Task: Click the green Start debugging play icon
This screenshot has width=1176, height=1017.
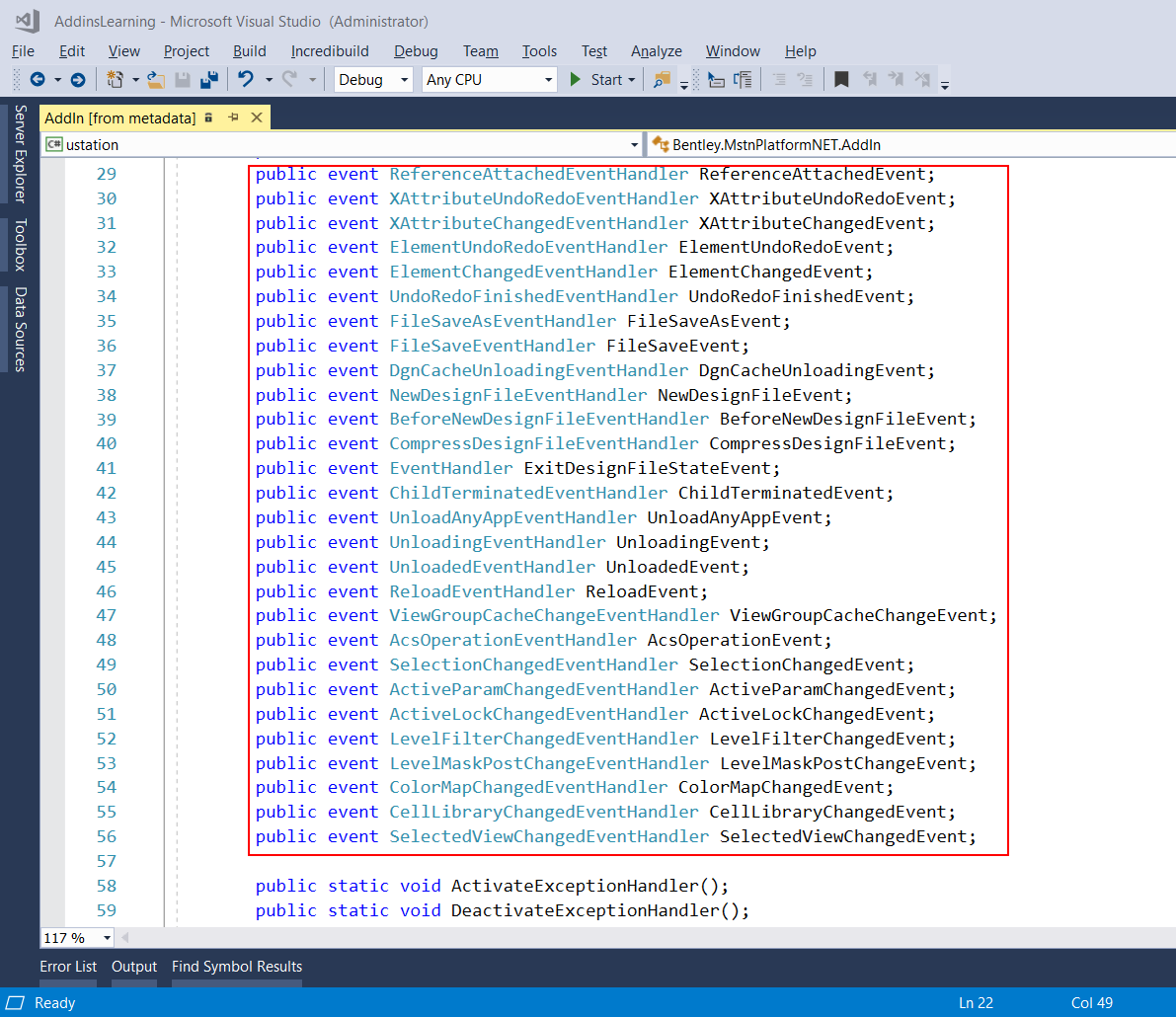Action: 576,80
